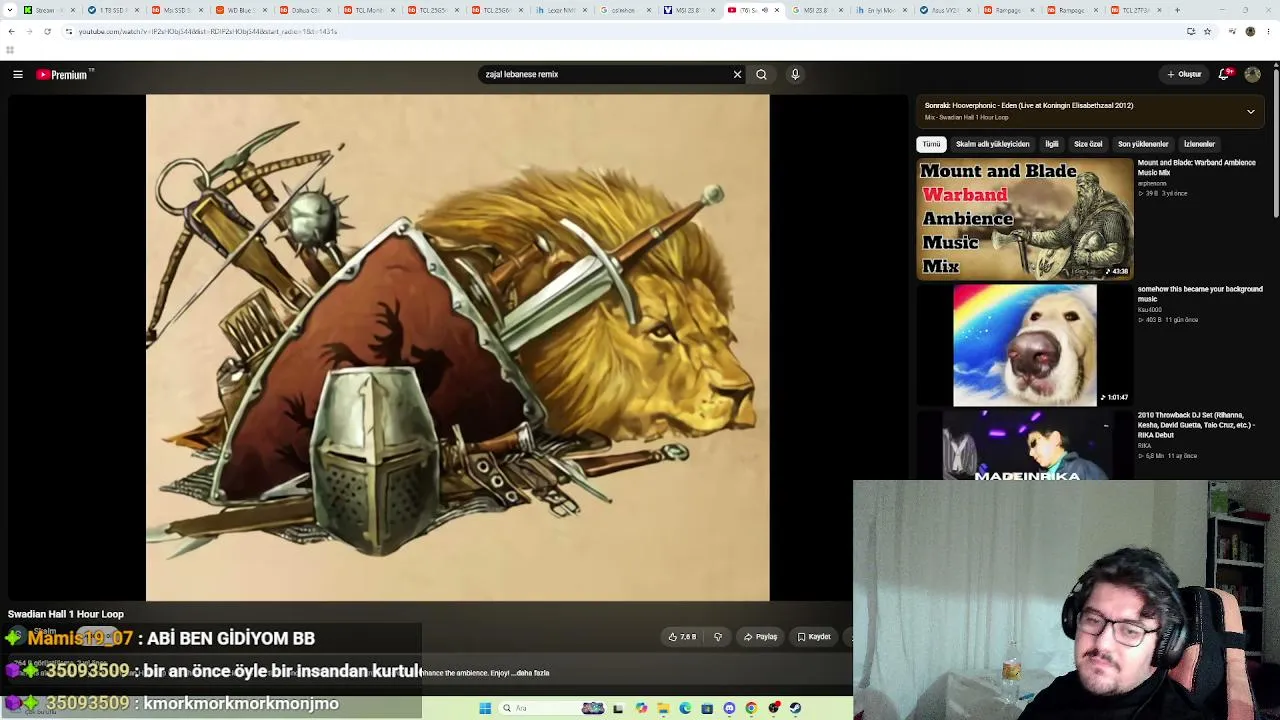Like the video with thumbs-up button
1280x720 pixels.
682,637
